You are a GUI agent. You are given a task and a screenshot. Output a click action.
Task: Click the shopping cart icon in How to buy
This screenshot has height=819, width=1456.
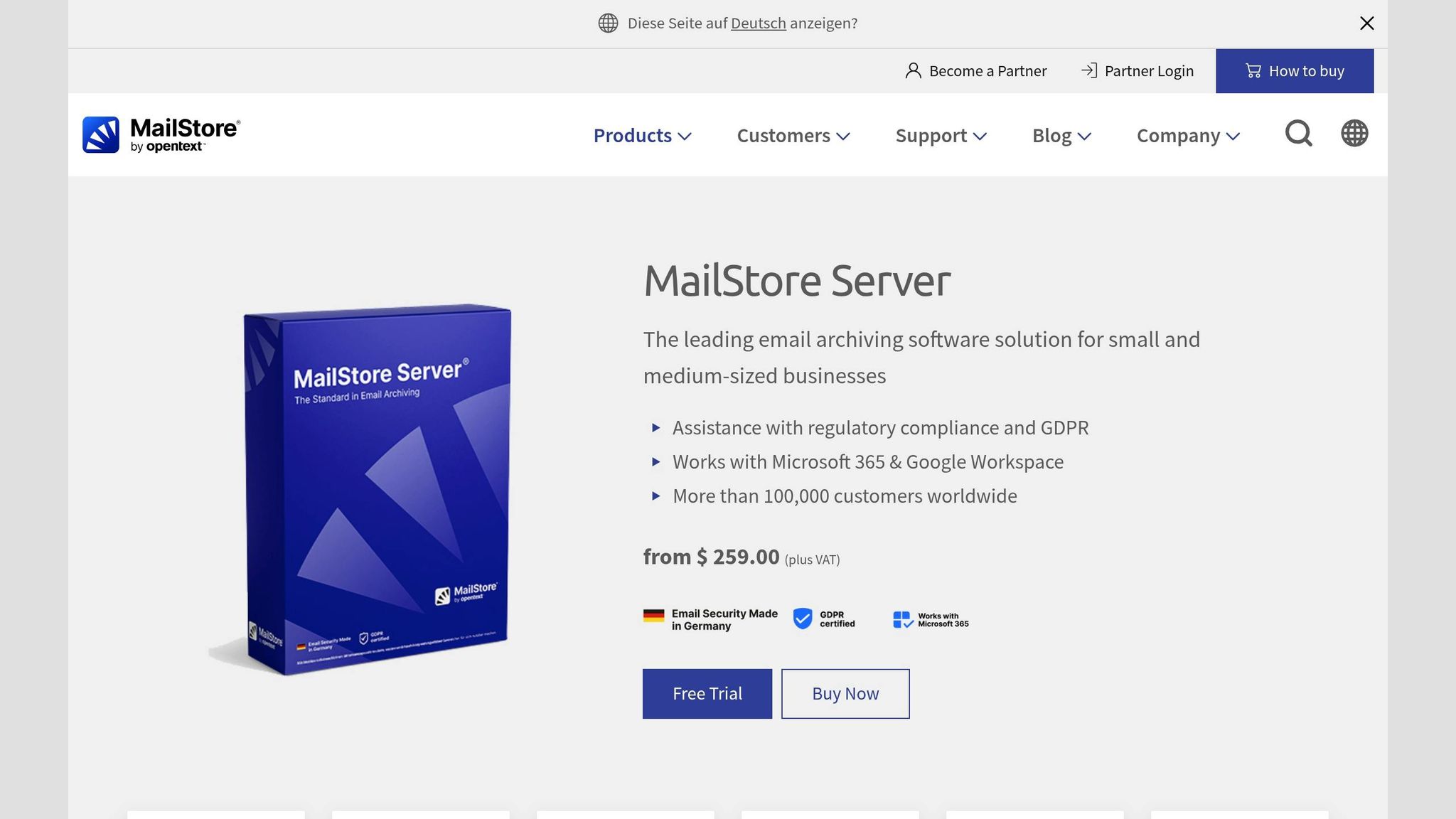(1253, 71)
